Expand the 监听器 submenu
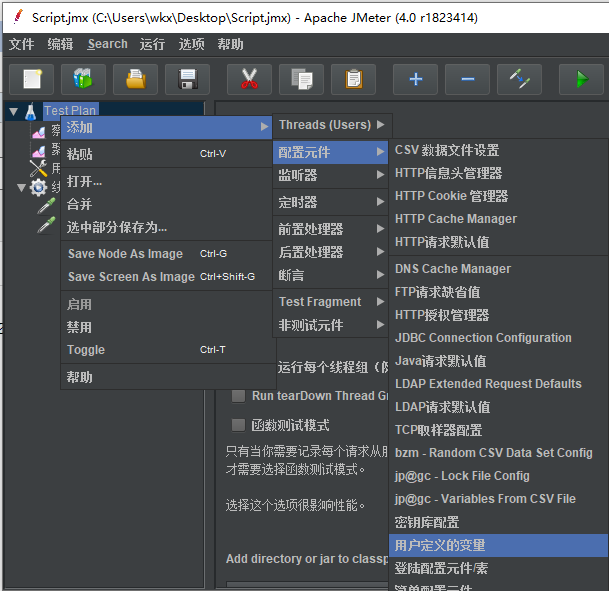The width and height of the screenshot is (609, 591). pos(331,175)
